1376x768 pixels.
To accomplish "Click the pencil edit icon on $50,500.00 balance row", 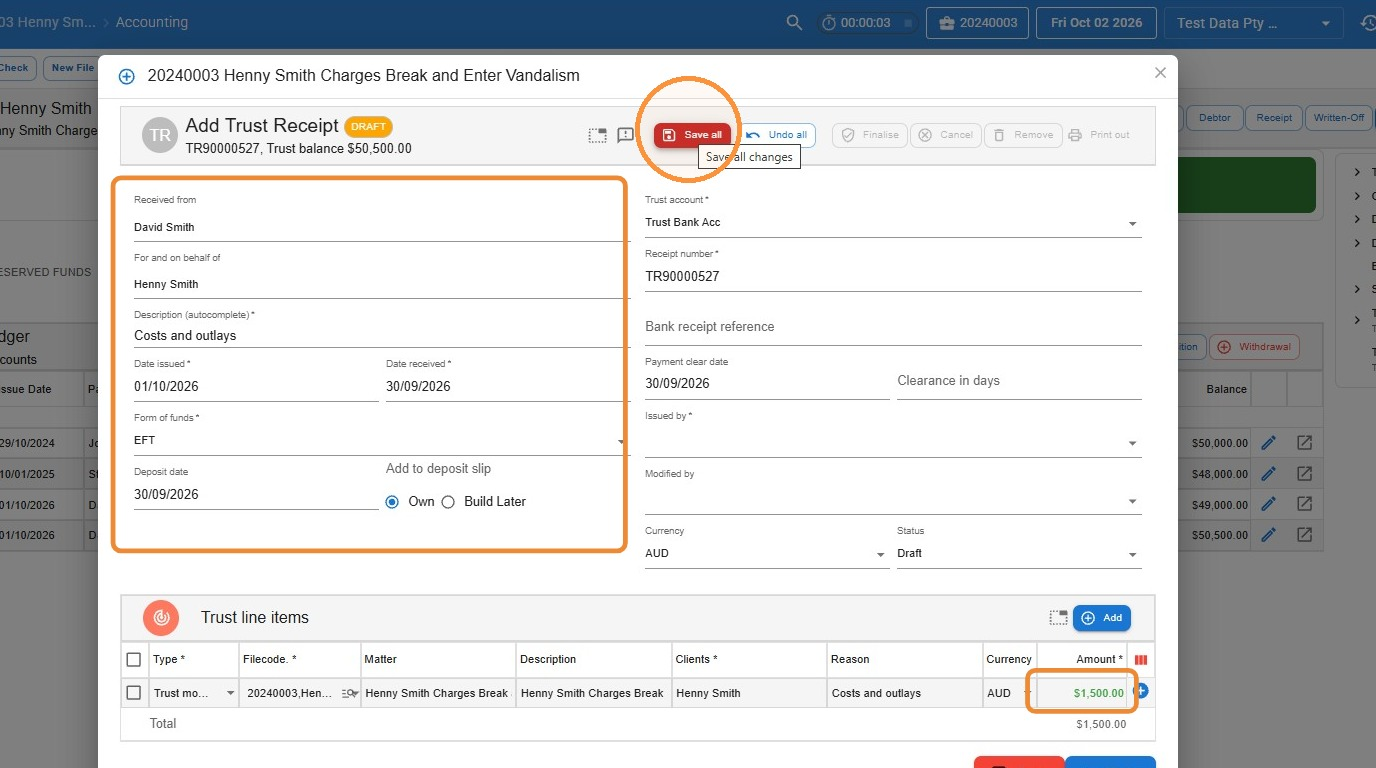I will click(1269, 535).
